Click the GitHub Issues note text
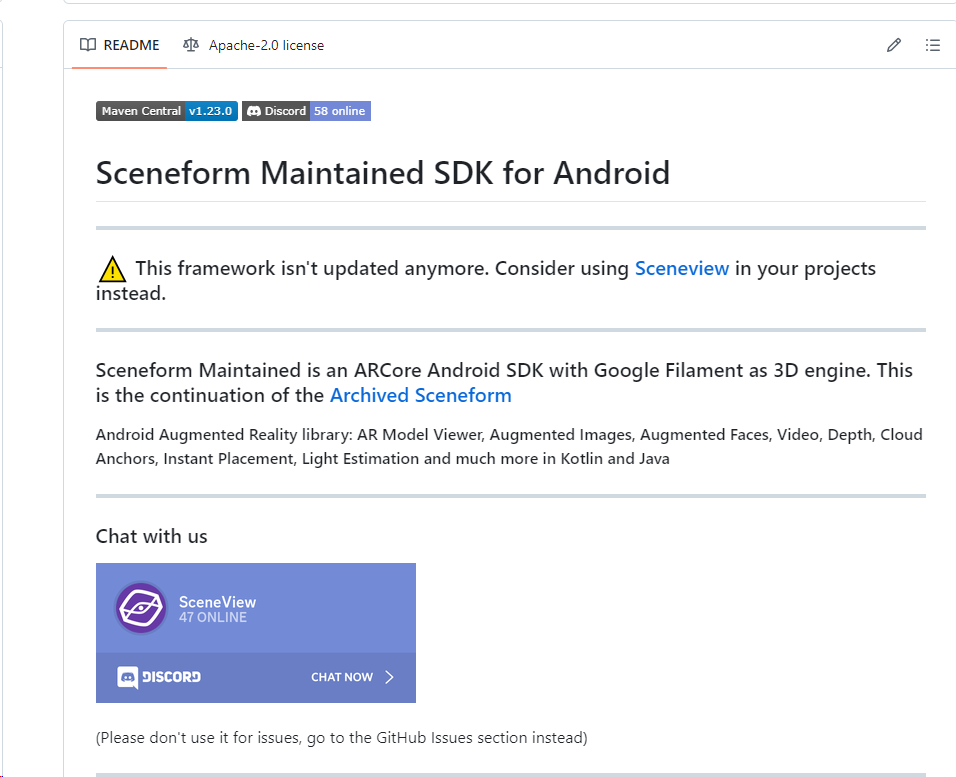This screenshot has width=956, height=777. (x=341, y=738)
